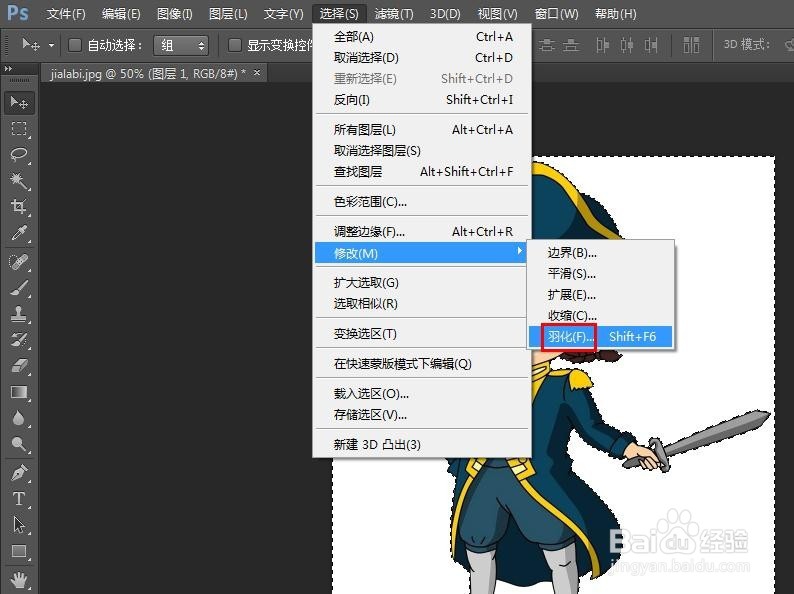Image resolution: width=794 pixels, height=594 pixels.
Task: Click the Photoshop Ps logo
Action: [x=18, y=13]
